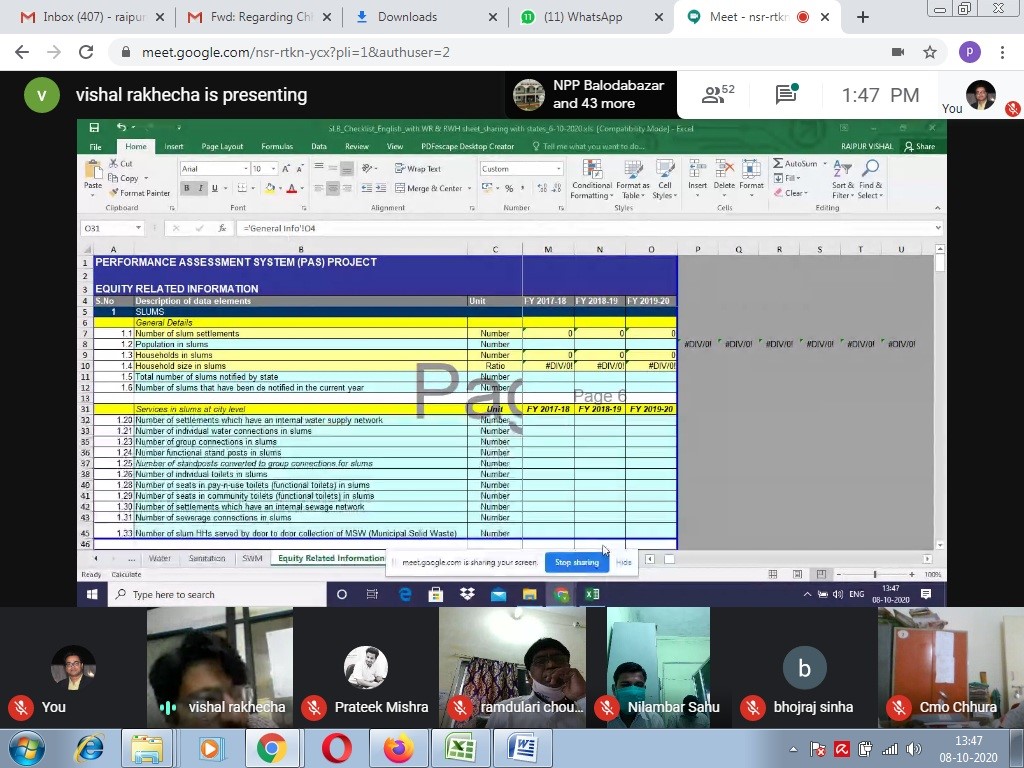1024x768 pixels.
Task: Click Format Painter in the Excel ribbon
Action: point(139,193)
